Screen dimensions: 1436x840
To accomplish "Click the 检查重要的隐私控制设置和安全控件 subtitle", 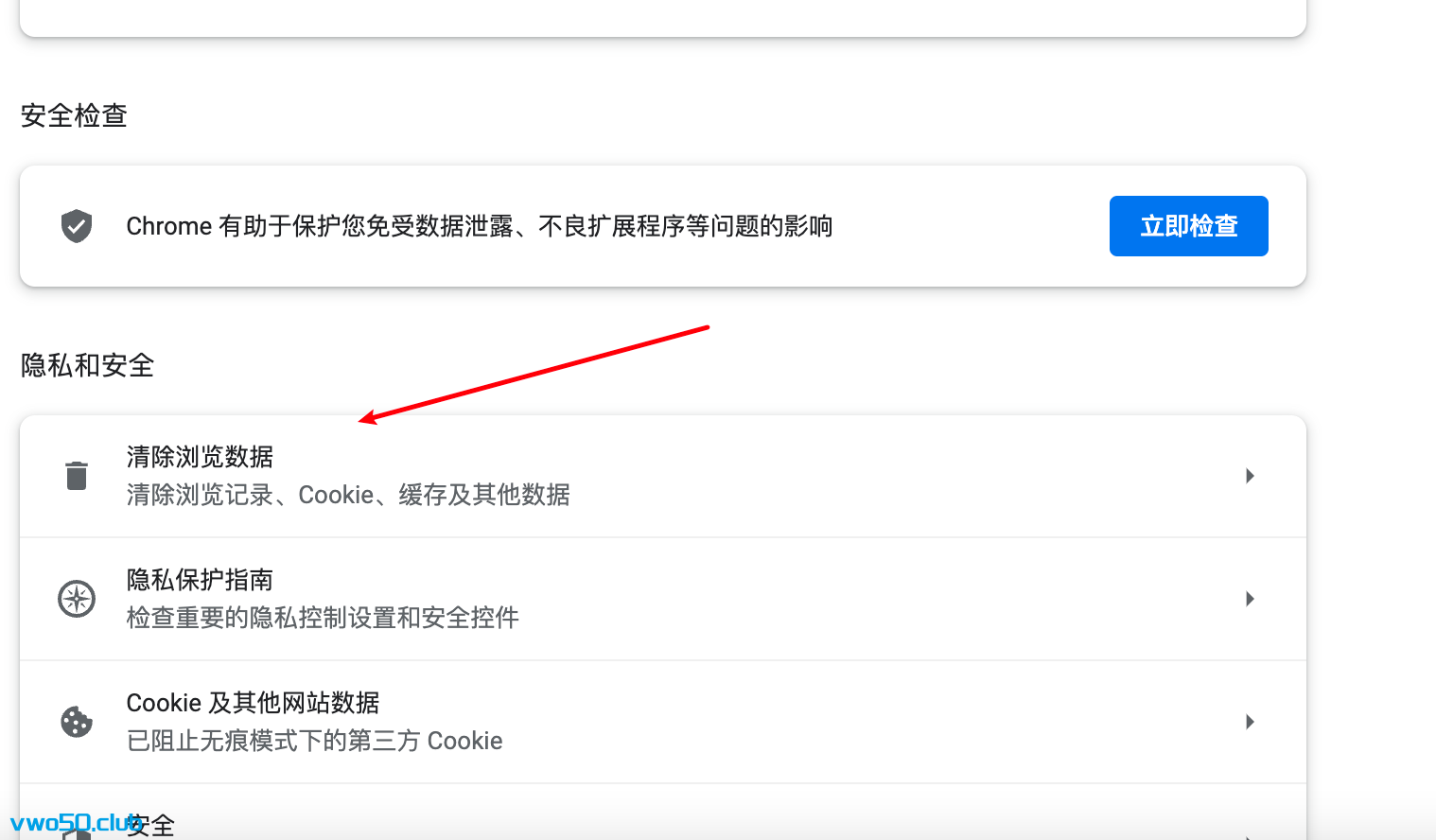I will click(x=323, y=618).
